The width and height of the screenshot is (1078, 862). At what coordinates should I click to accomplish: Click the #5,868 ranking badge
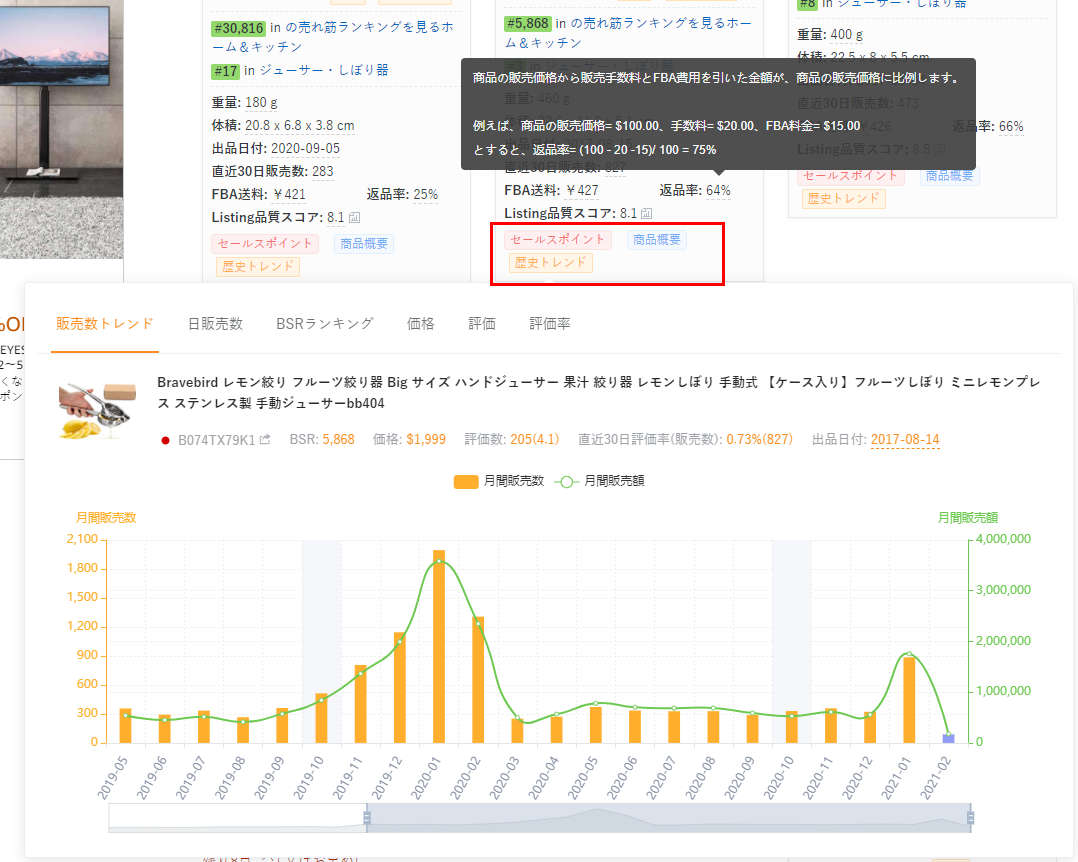pyautogui.click(x=527, y=24)
